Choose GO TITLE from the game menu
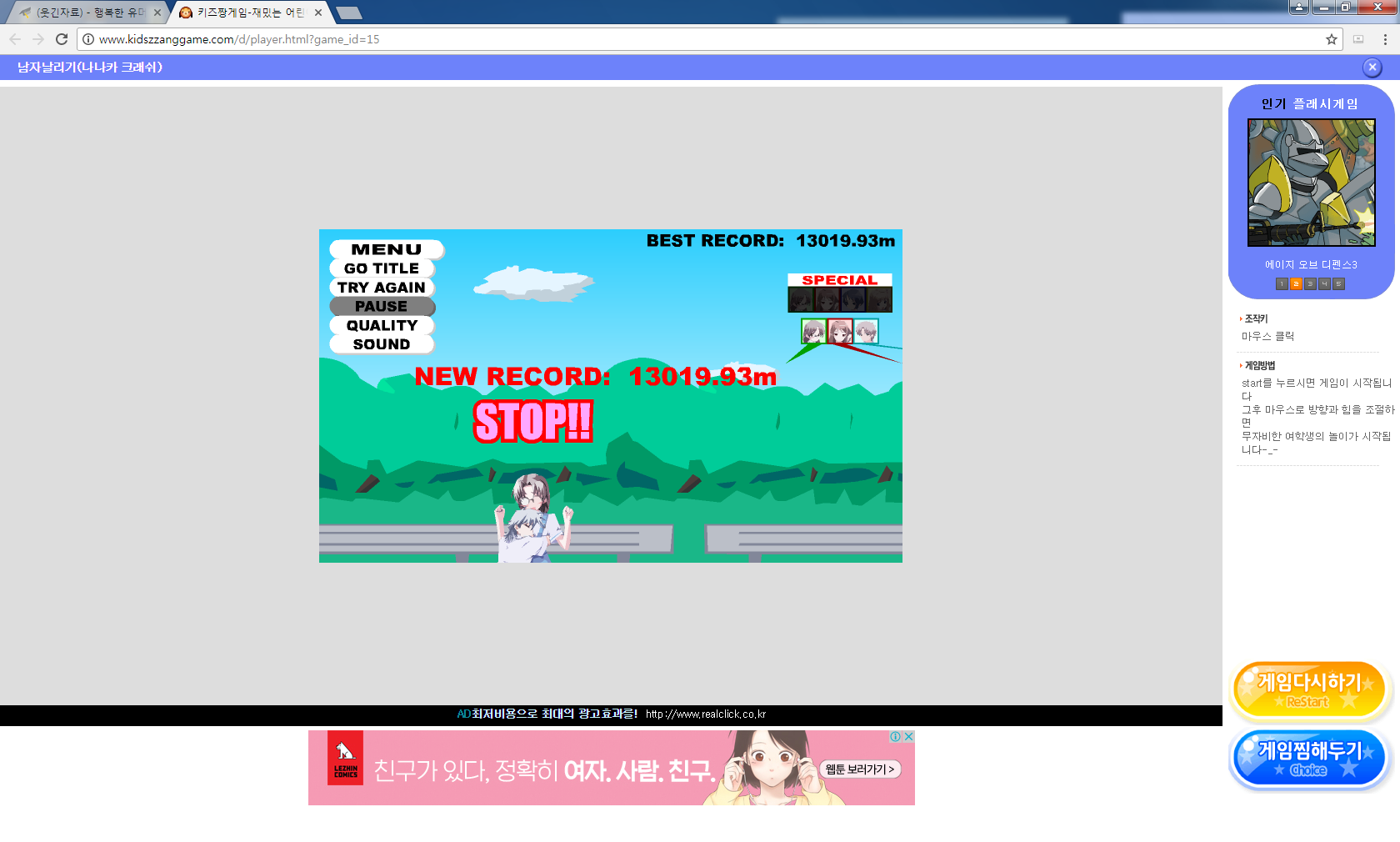The height and width of the screenshot is (842, 1400). pyautogui.click(x=382, y=268)
